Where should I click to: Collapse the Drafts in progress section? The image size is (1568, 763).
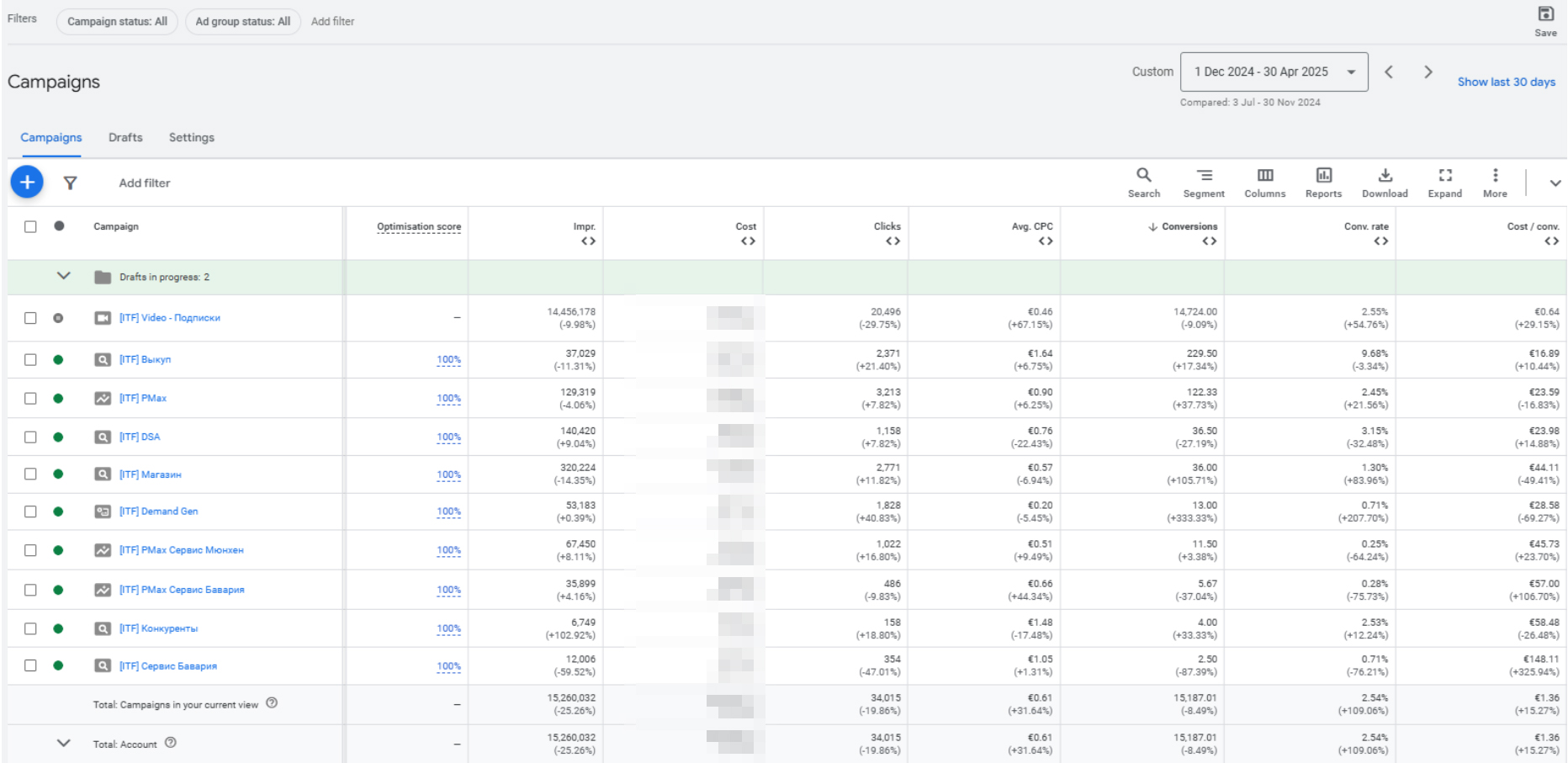click(63, 276)
